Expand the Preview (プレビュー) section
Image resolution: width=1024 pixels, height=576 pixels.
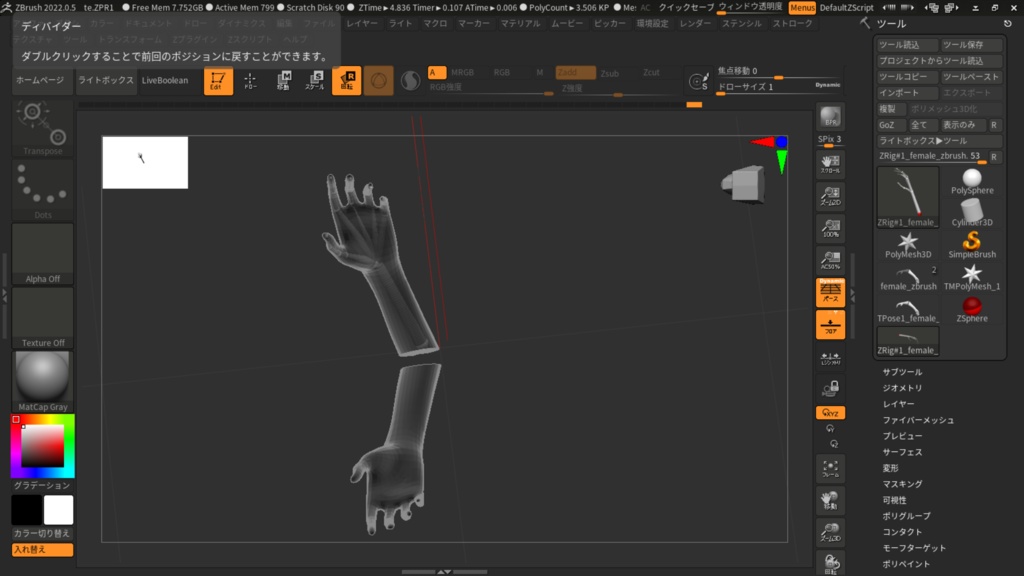903,436
